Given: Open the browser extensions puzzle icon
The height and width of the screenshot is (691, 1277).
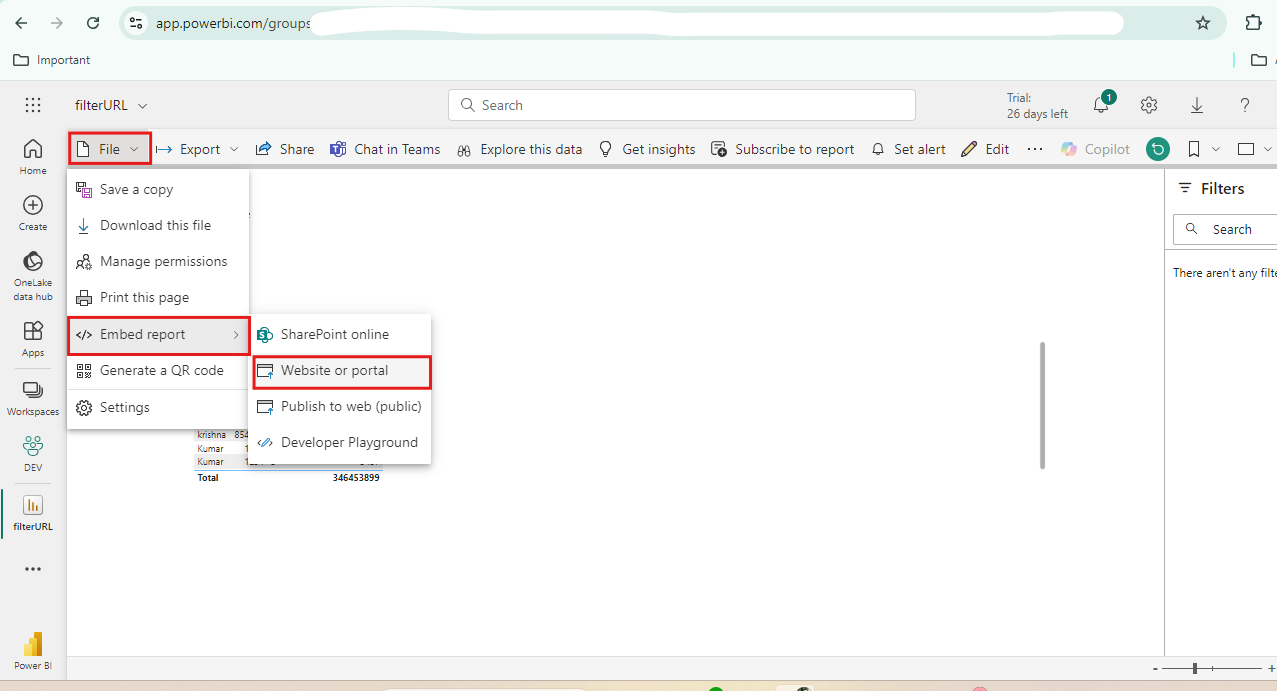Looking at the screenshot, I should 1253,22.
